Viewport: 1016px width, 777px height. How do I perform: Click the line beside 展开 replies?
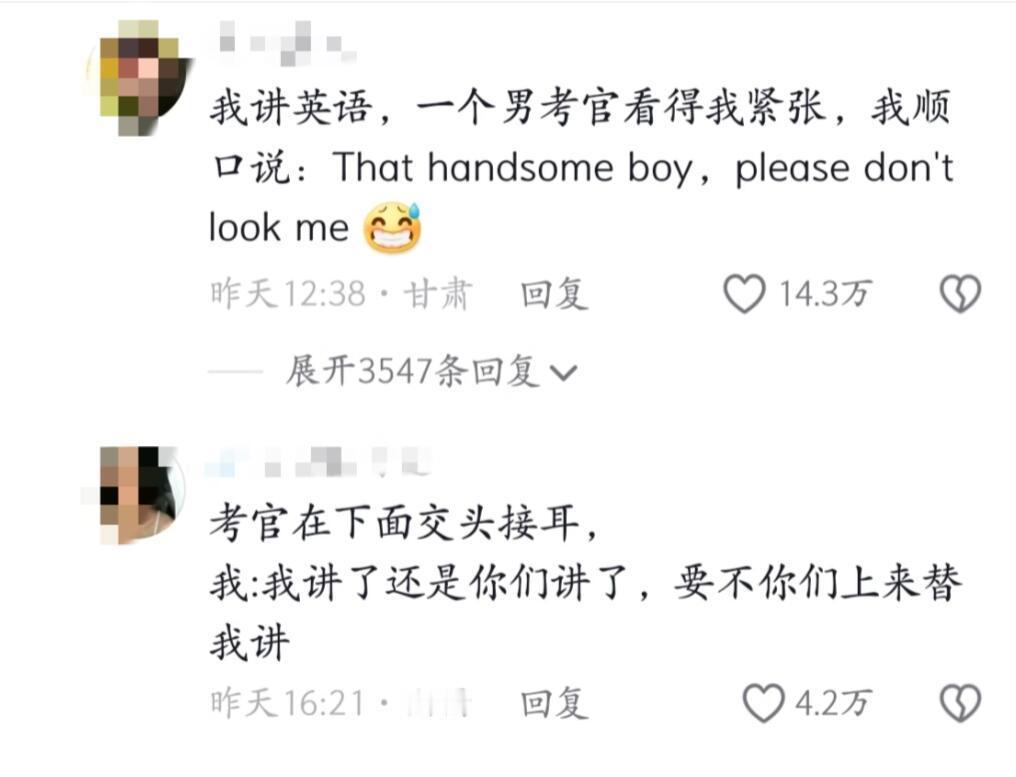[235, 372]
